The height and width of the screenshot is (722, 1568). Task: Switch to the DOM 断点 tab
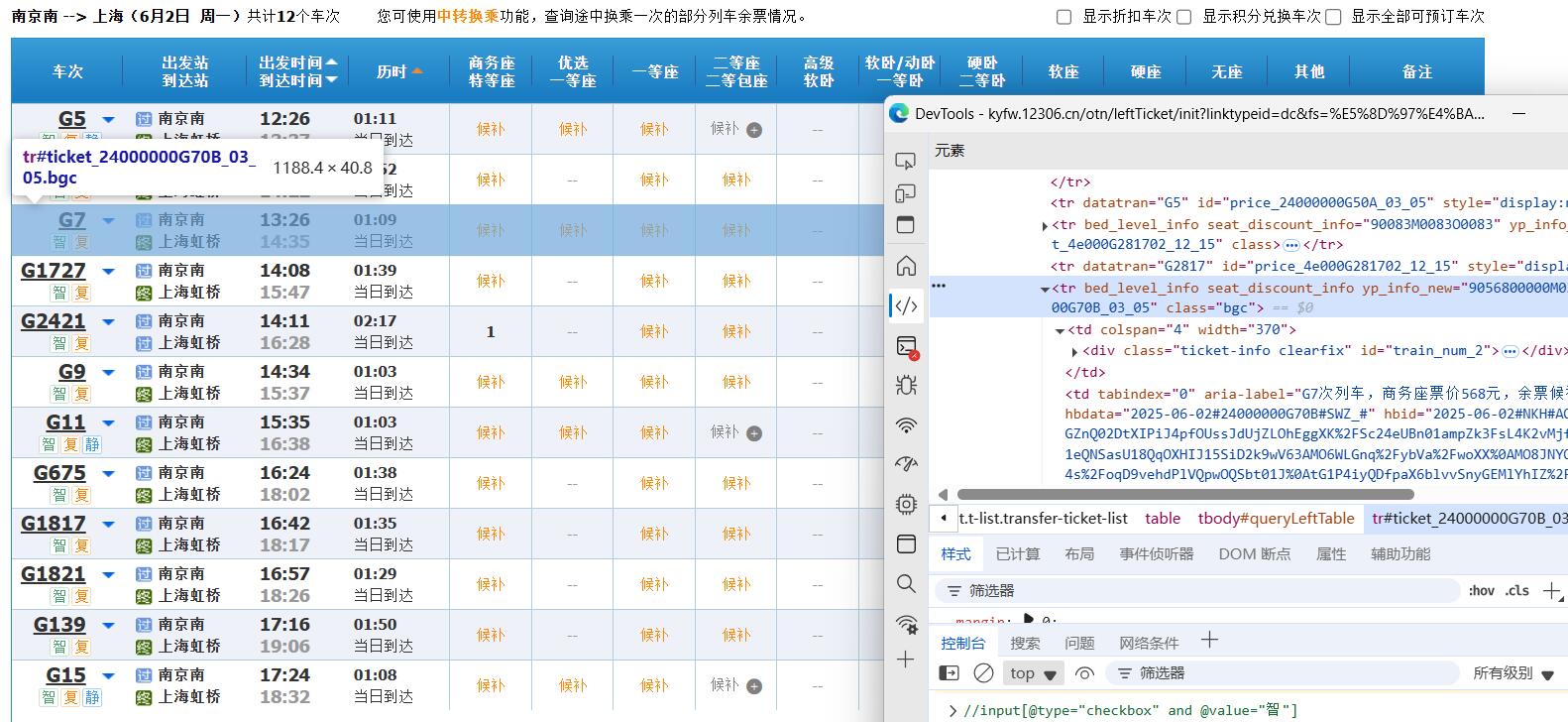coord(1255,554)
